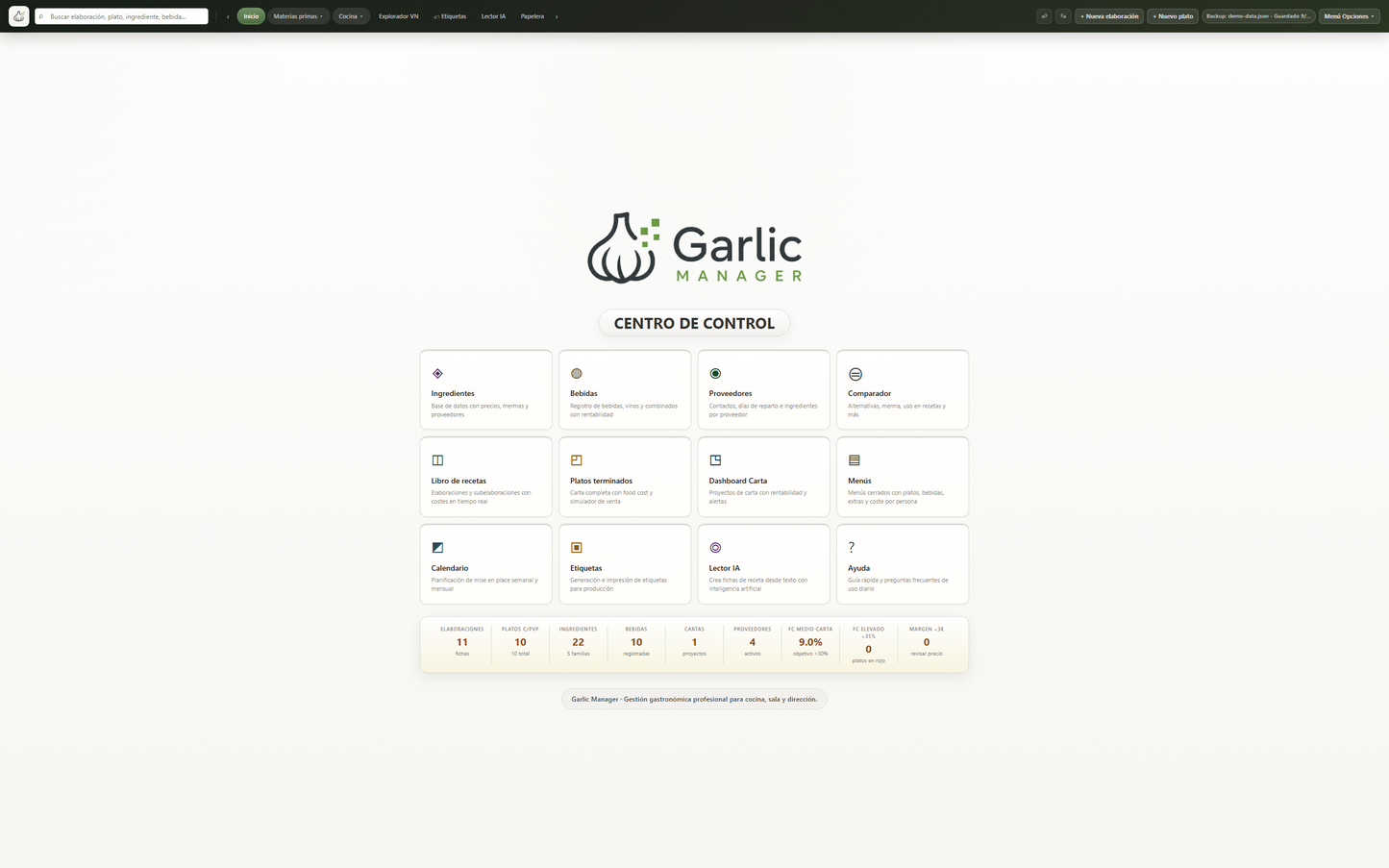
Task: Click the + Nueva elaboración button
Action: [x=1109, y=16]
